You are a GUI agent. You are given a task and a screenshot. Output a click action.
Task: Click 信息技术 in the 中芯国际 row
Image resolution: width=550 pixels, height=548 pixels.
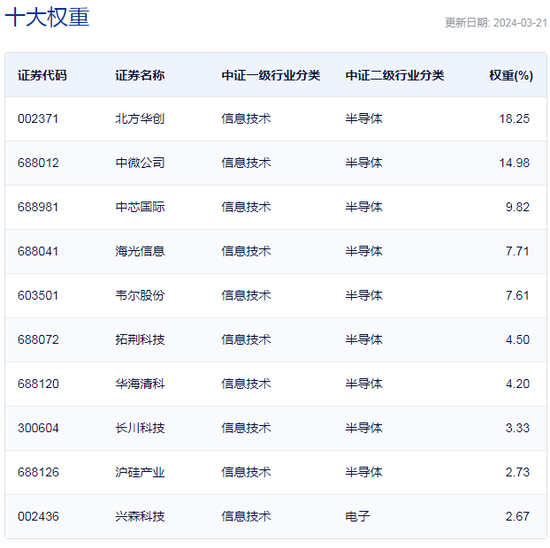(246, 207)
